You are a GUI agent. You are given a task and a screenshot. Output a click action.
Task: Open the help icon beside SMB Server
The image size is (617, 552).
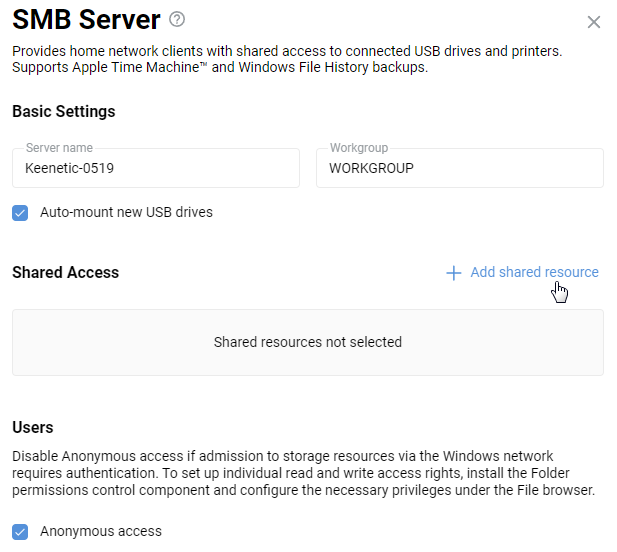pos(177,19)
